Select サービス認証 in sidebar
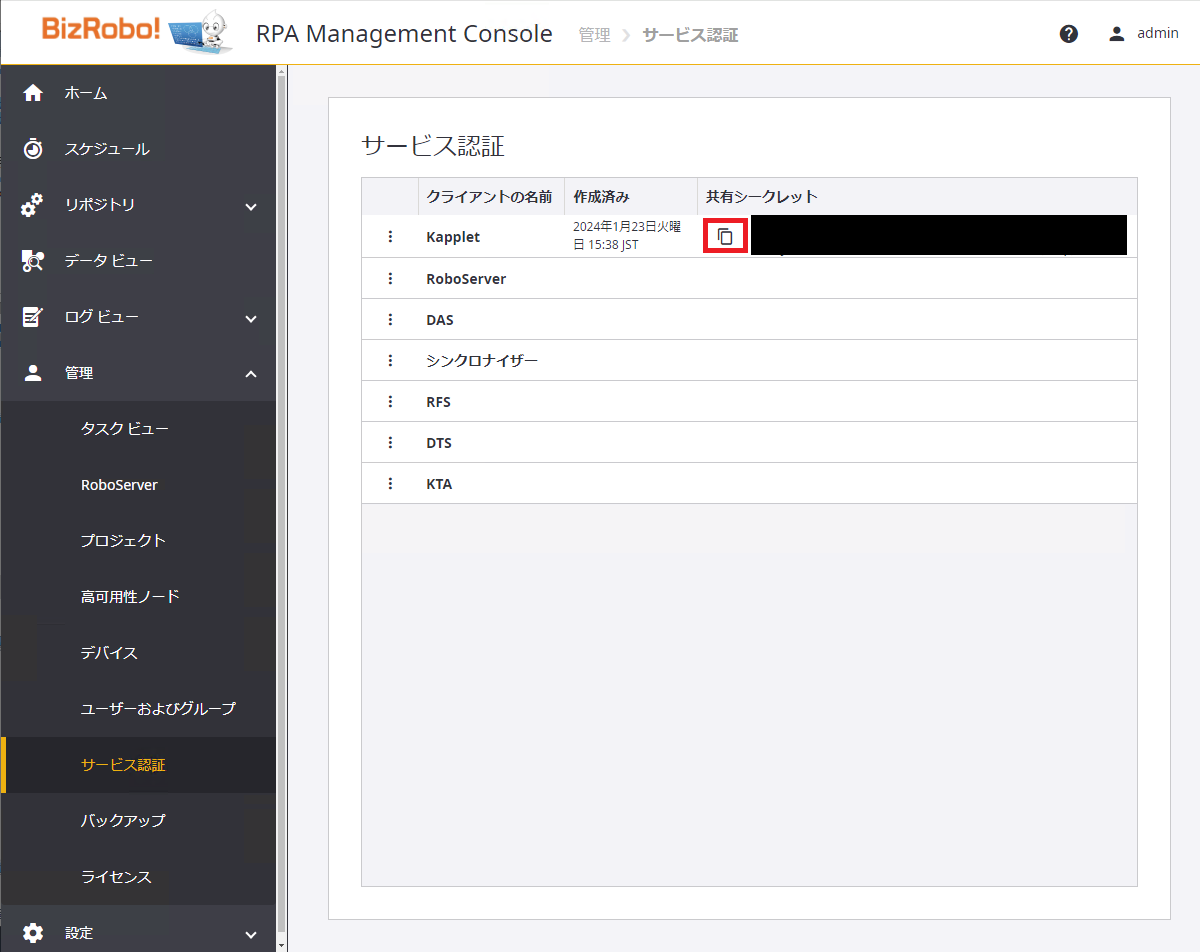Screen dimensions: 1200x952 [138, 765]
